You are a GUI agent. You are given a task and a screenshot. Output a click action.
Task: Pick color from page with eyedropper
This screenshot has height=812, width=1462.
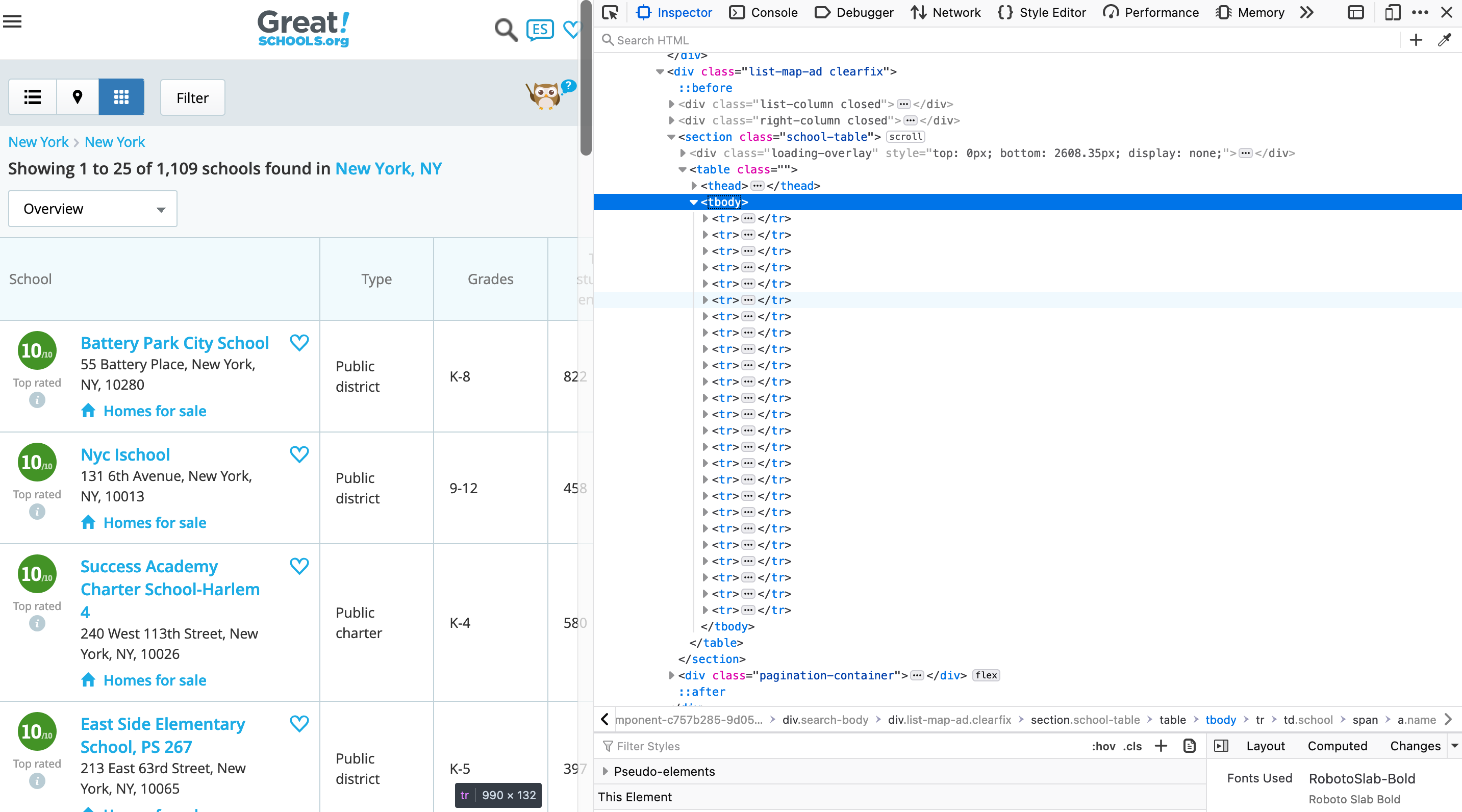click(1445, 40)
